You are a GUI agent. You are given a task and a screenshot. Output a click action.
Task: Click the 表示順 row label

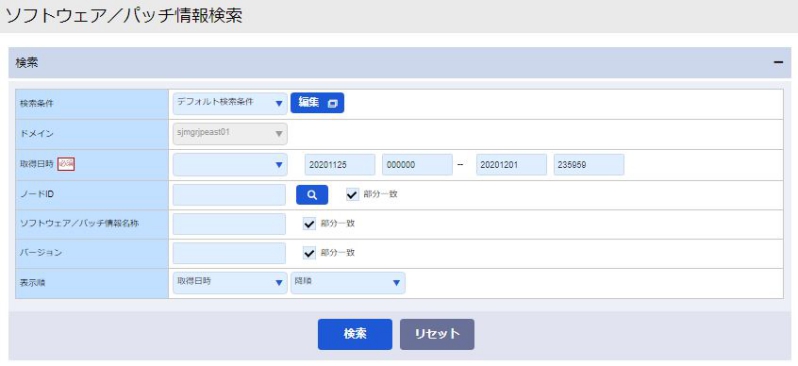[33, 283]
